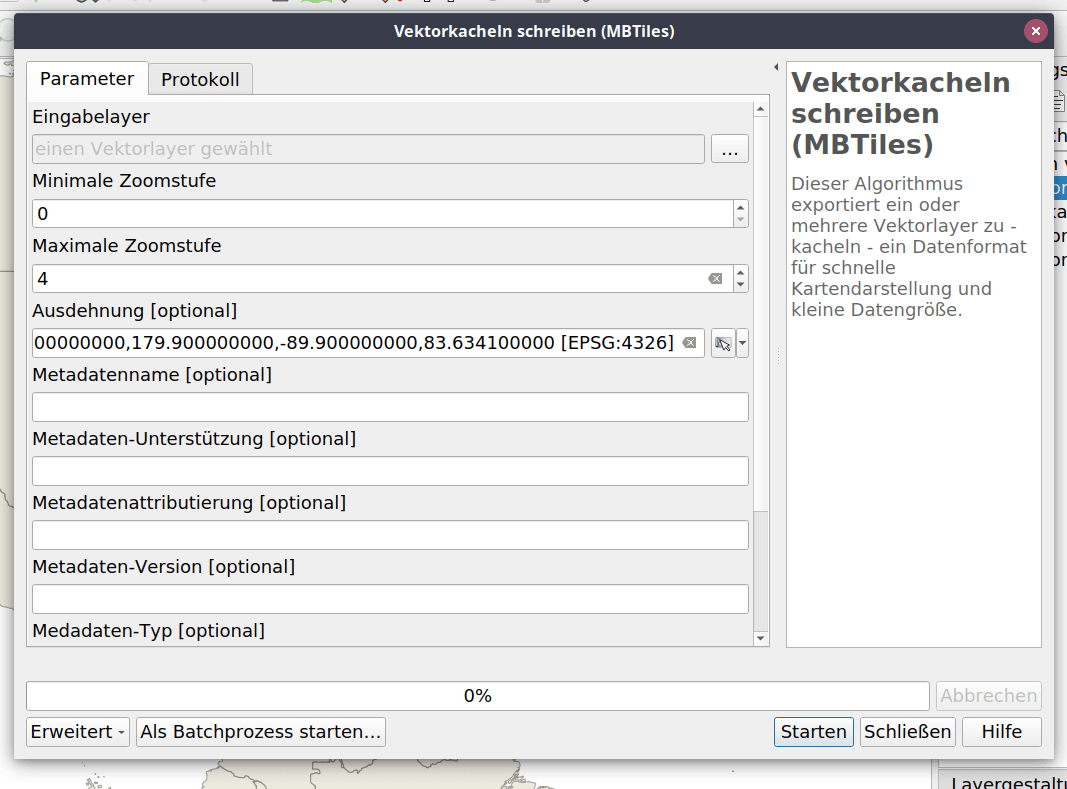Focus the Metadatenname input field
The height and width of the screenshot is (789, 1067).
pyautogui.click(x=390, y=407)
